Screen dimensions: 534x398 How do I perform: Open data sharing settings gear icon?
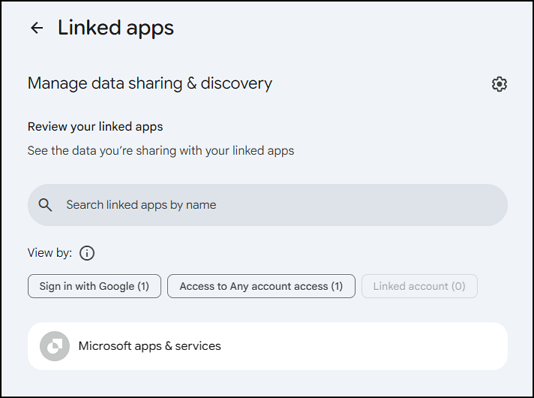click(499, 84)
